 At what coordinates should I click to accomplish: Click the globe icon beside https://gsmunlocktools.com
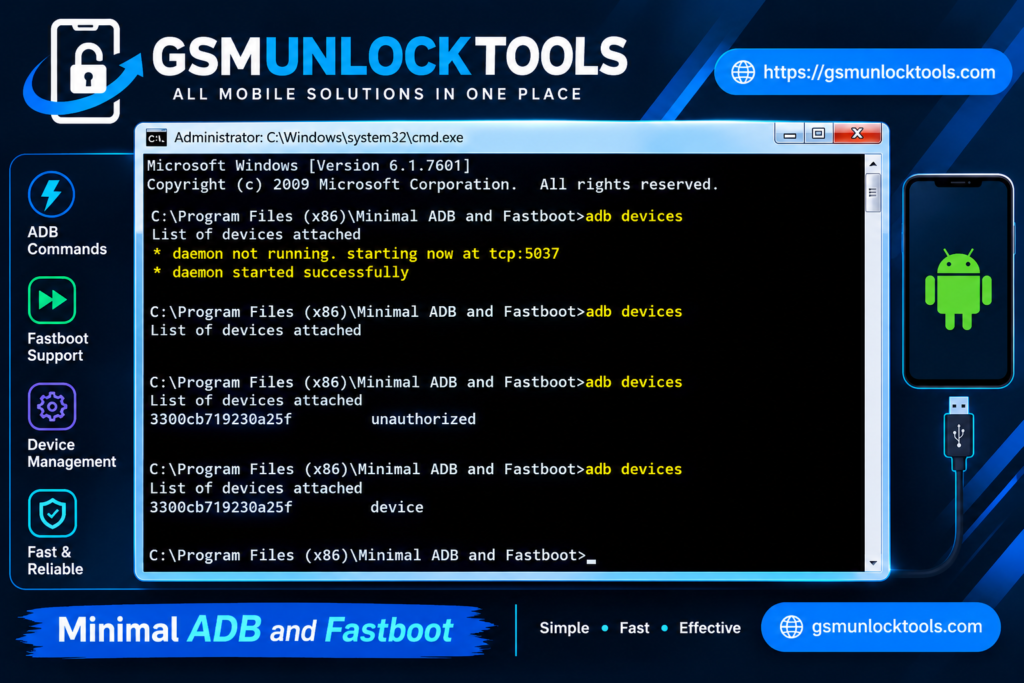click(743, 72)
